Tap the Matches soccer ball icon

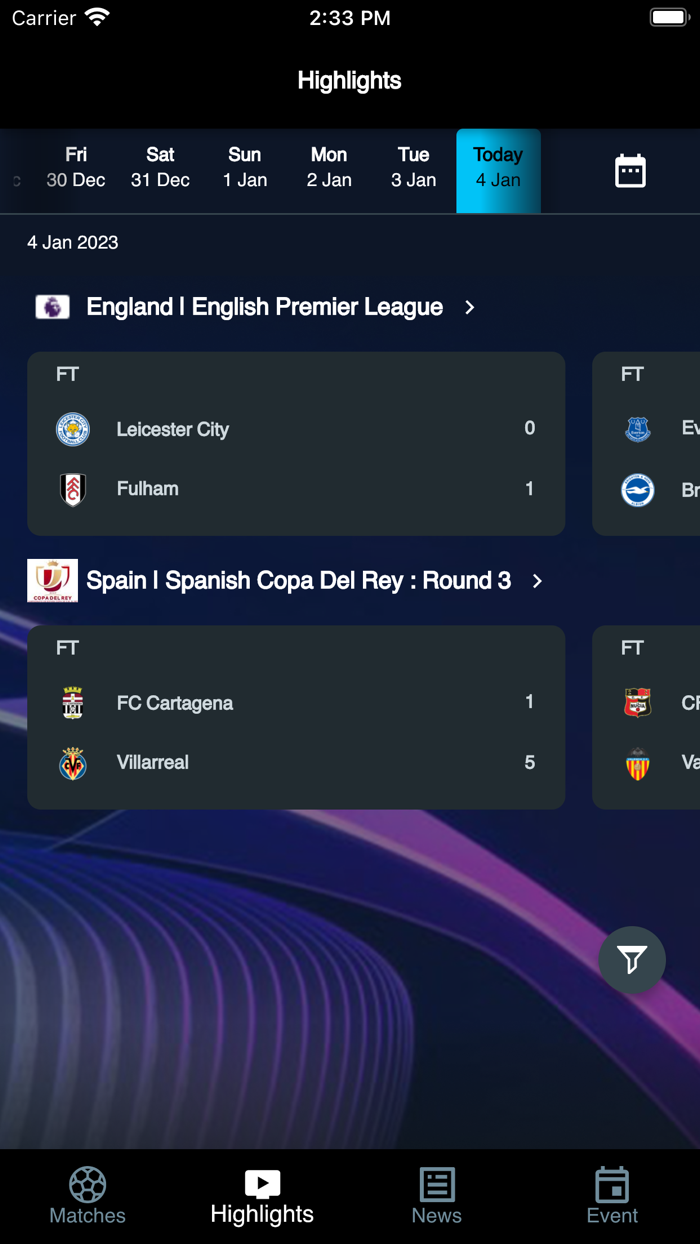[87, 1183]
